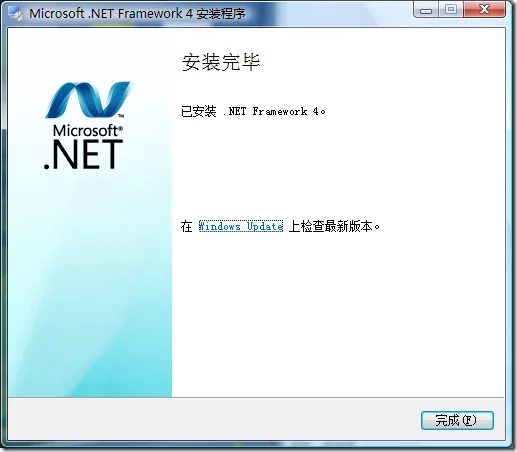Maximize the installer window
This screenshot has height=452, width=517.
coord(451,9)
